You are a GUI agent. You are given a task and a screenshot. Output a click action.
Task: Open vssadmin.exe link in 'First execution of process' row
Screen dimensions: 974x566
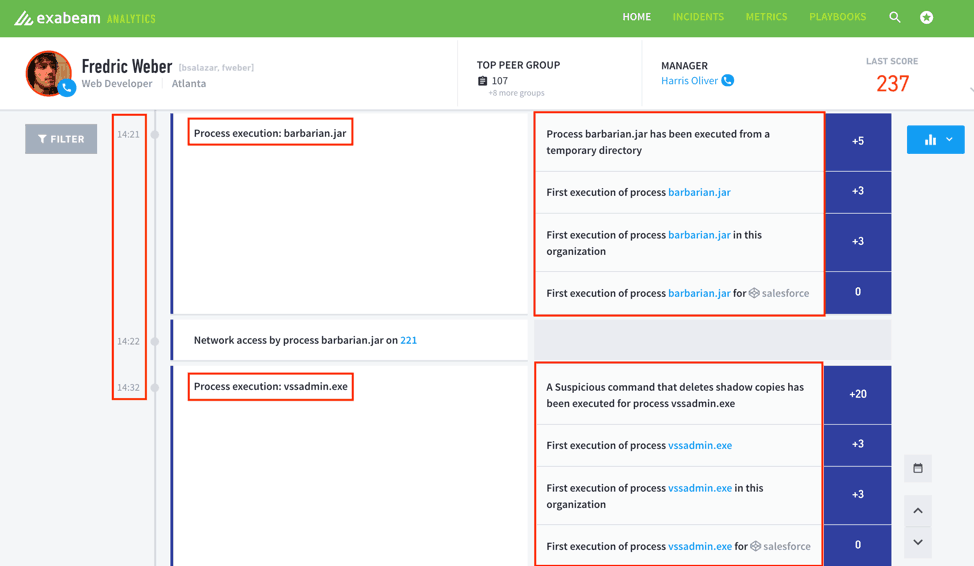(700, 445)
